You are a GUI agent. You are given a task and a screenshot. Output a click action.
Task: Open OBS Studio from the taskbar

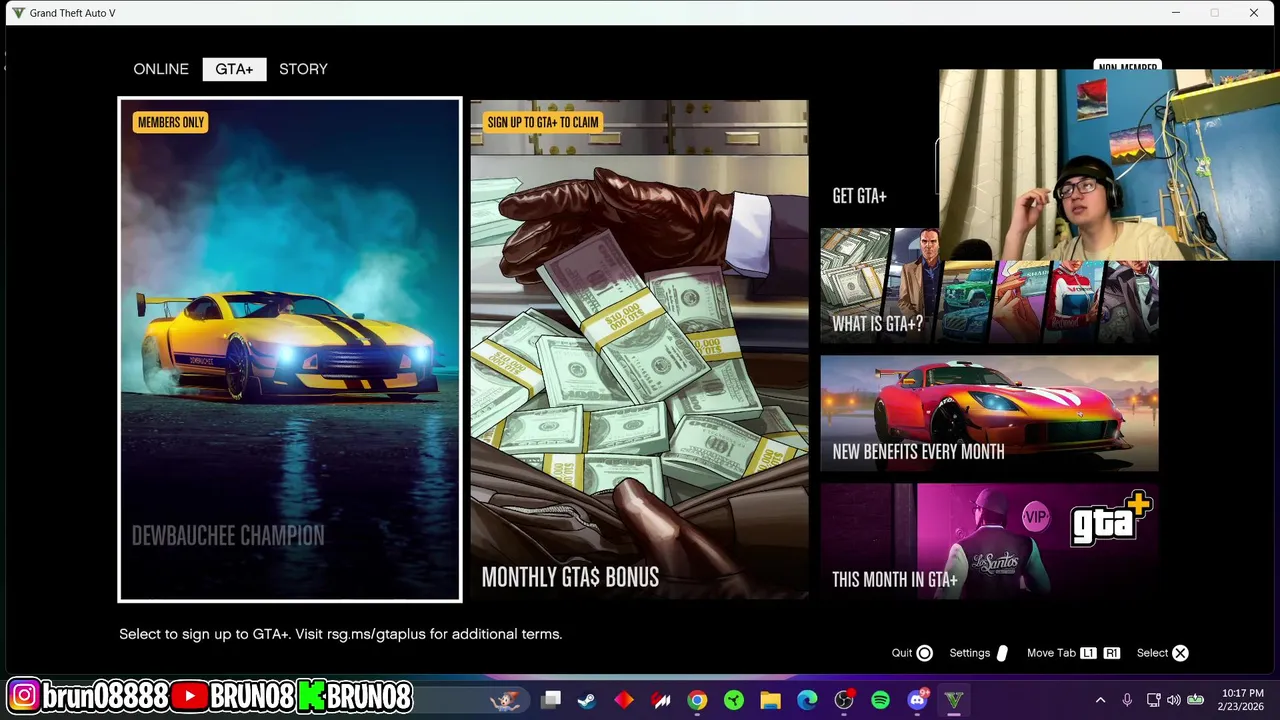pos(844,700)
